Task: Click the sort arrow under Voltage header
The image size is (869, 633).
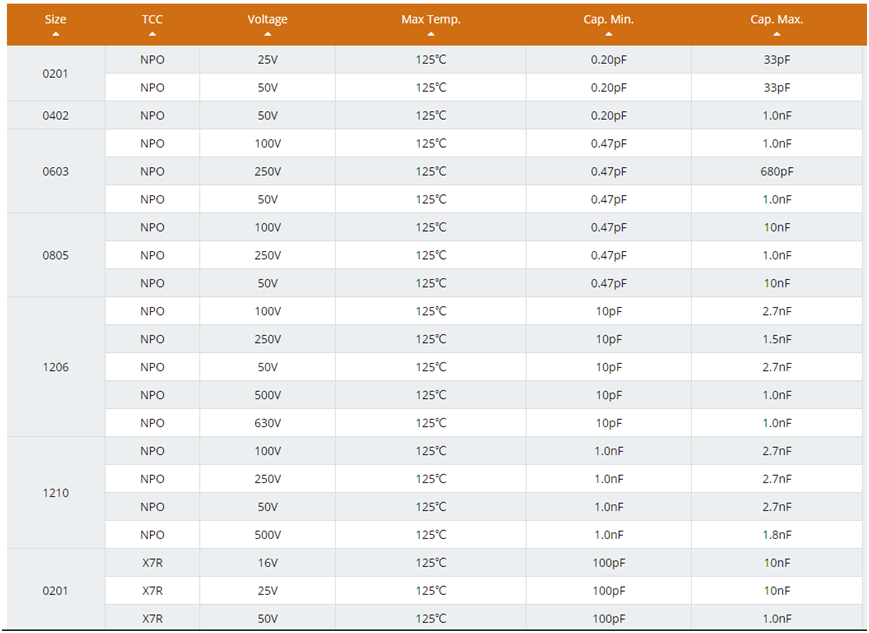Action: click(x=267, y=34)
